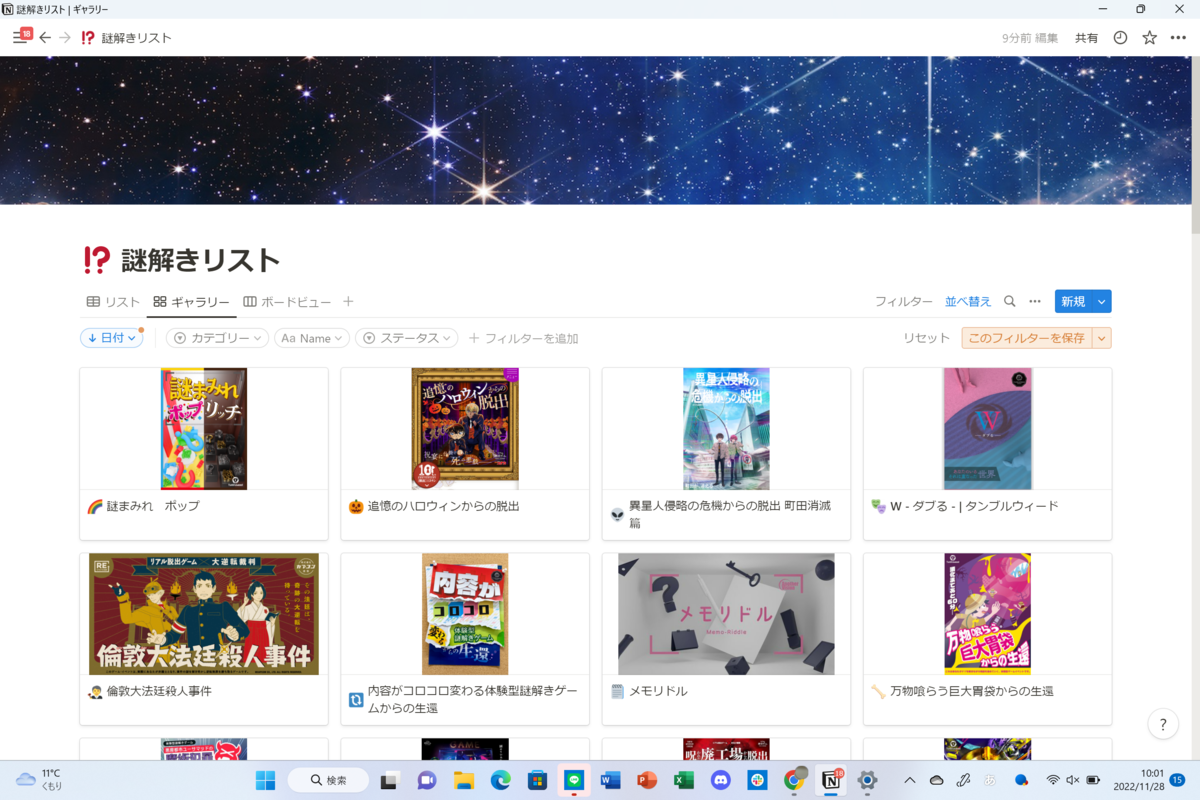1200x800 pixels.
Task: Go forward with the right arrow
Action: coord(65,38)
